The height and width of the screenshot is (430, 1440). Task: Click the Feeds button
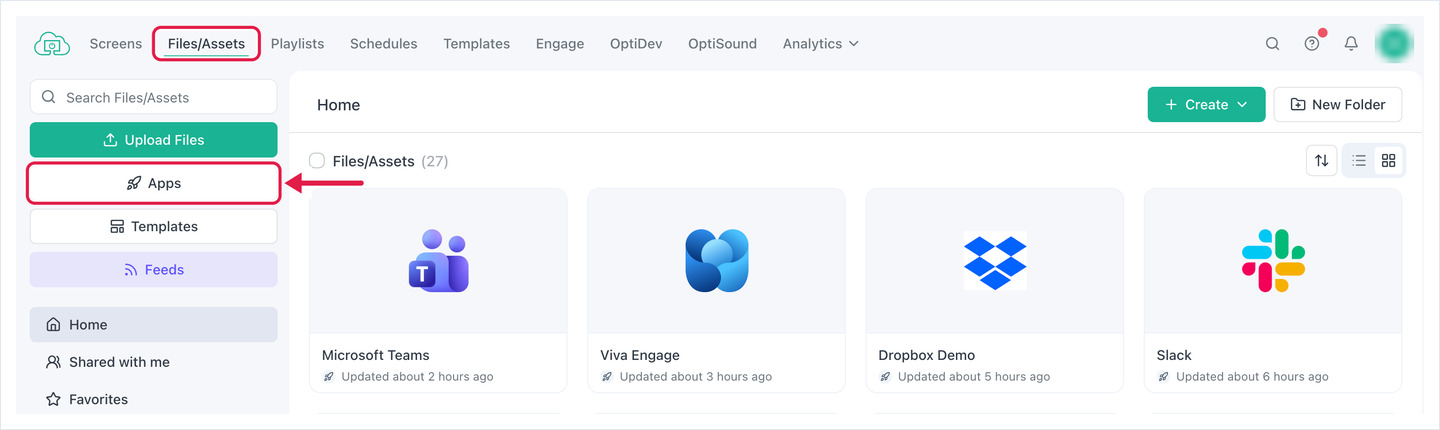[153, 270]
